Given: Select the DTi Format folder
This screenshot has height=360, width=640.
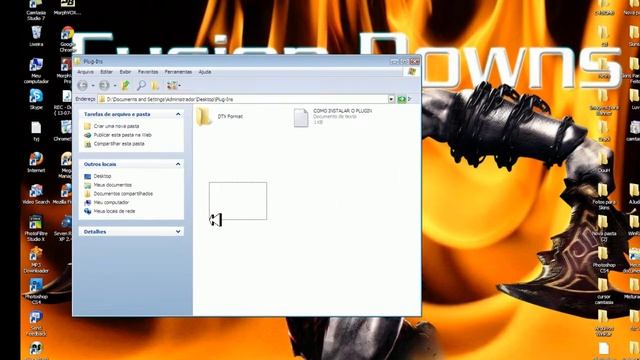Looking at the screenshot, I should coord(220,117).
